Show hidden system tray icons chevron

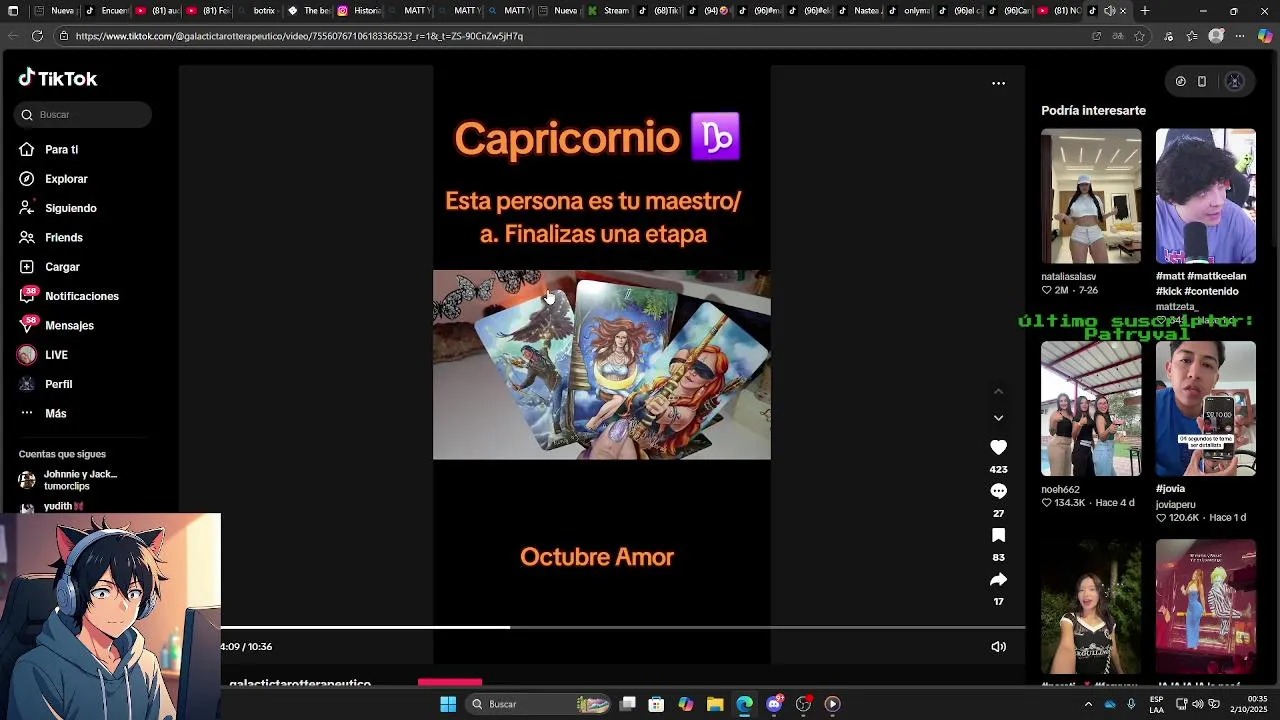1088,704
